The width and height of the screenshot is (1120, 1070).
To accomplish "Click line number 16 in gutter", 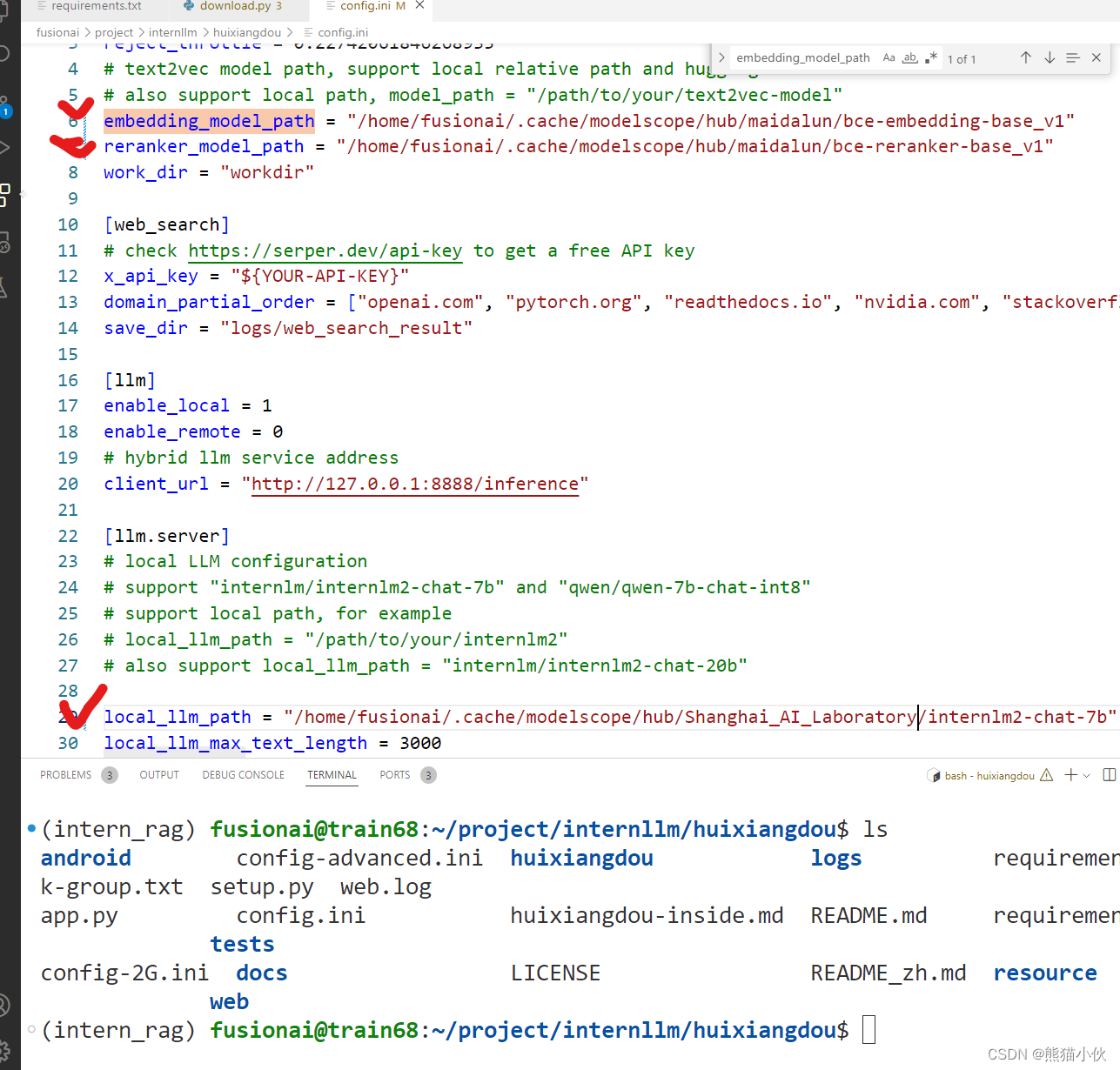I will [68, 380].
